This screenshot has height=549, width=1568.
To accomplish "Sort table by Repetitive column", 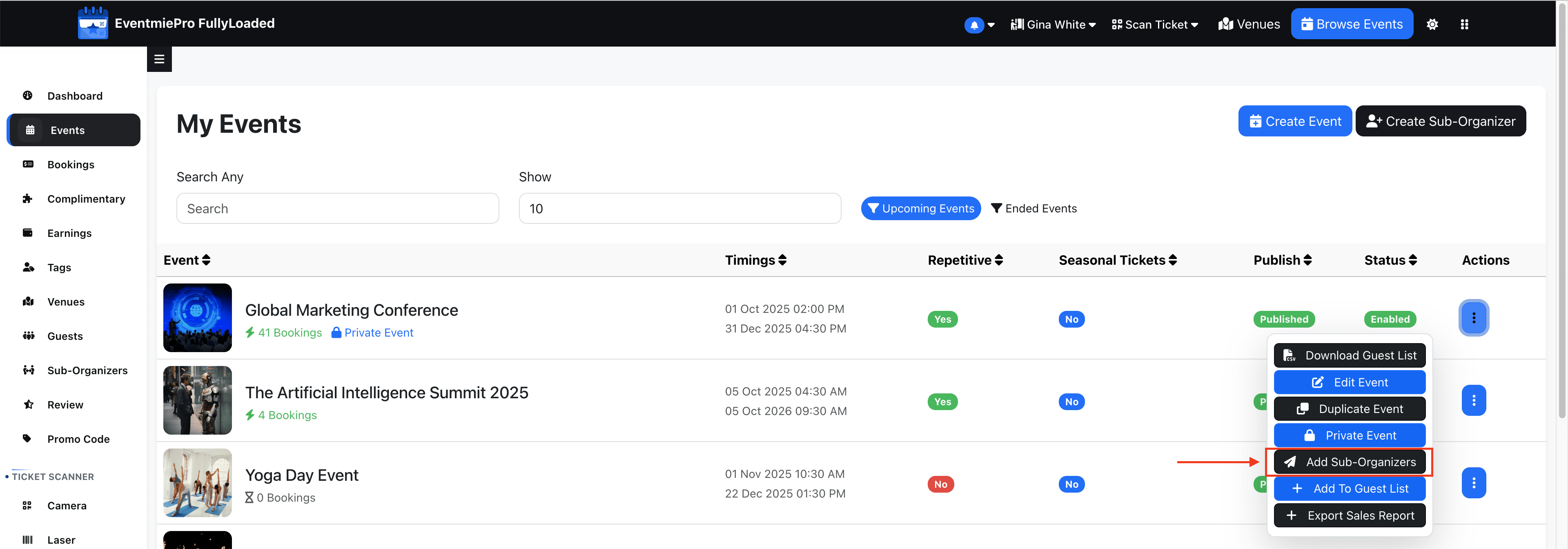I will tap(965, 260).
